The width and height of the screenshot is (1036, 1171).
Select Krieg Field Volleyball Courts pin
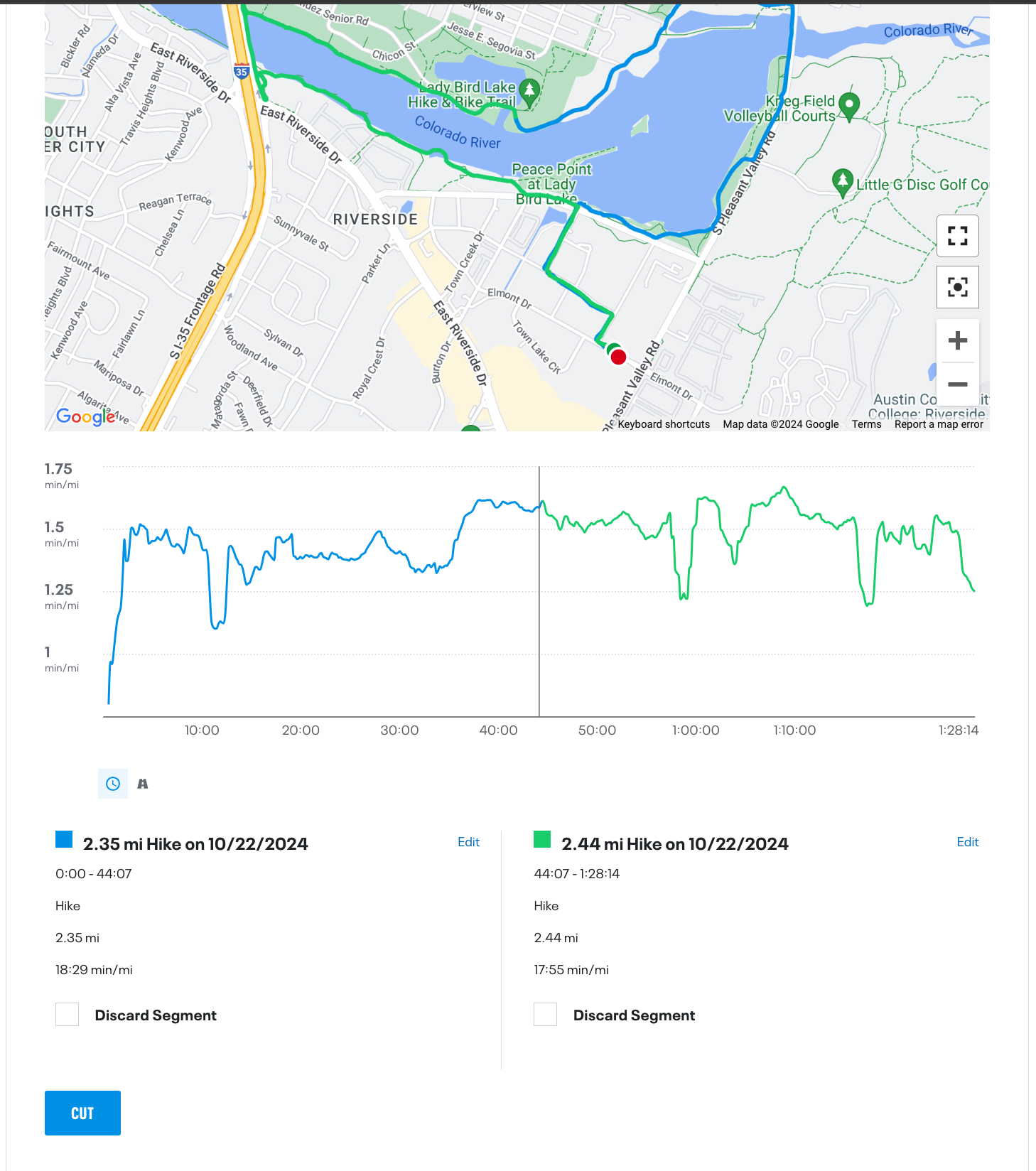click(848, 105)
